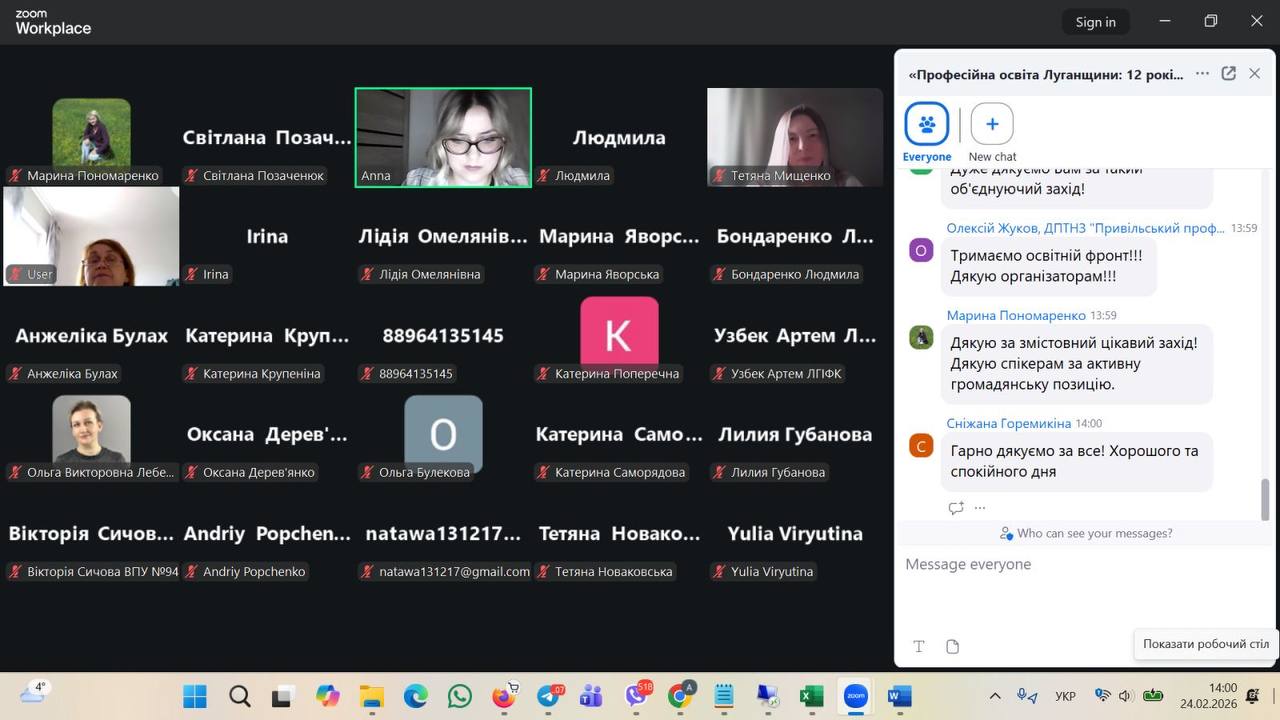Viewport: 1280px width, 720px height.
Task: Open text formatting options in chat
Action: pyautogui.click(x=919, y=647)
